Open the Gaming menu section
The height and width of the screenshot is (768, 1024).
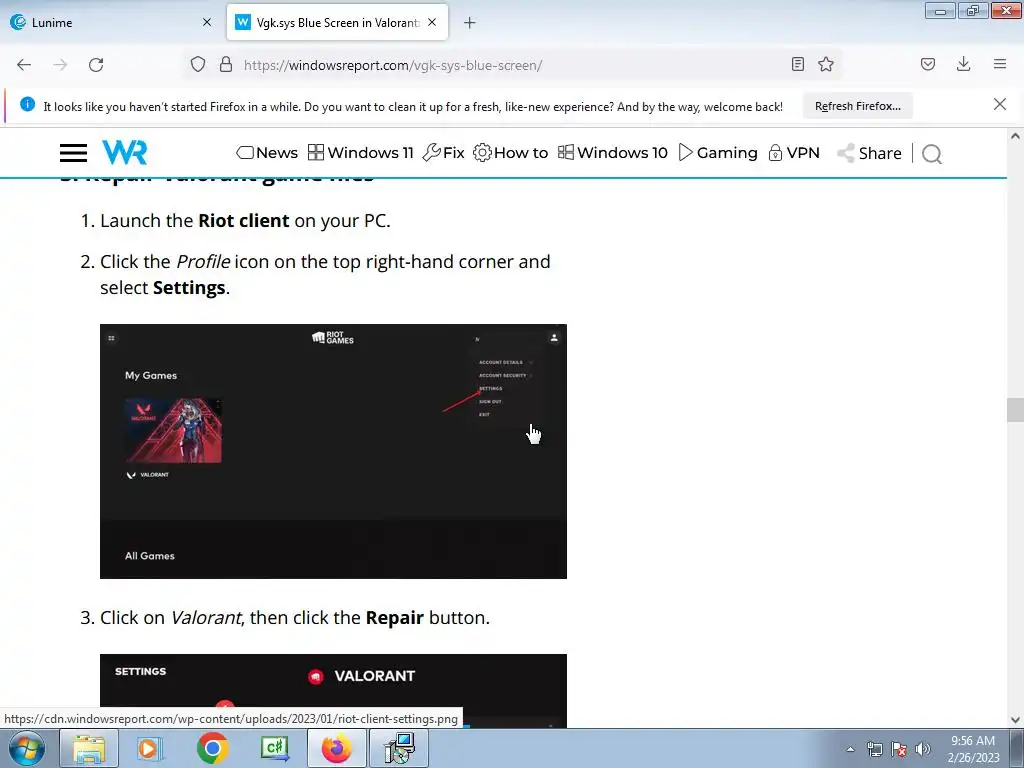click(718, 153)
